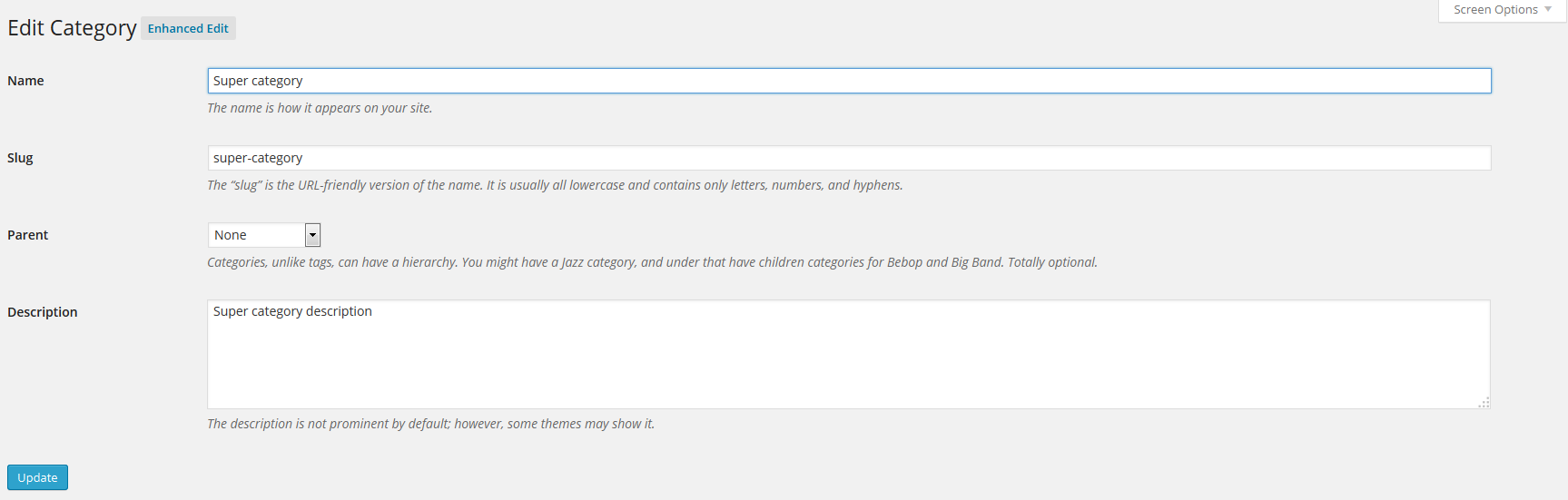Image resolution: width=1568 pixels, height=500 pixels.
Task: Open the Parent dropdown showing None
Action: [257, 235]
